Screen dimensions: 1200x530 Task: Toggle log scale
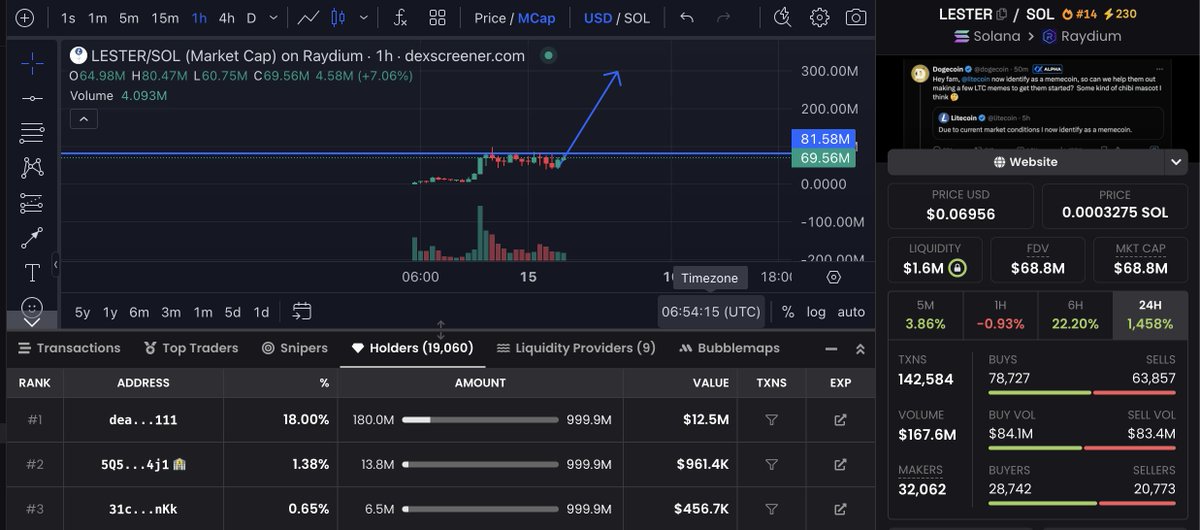tap(816, 312)
